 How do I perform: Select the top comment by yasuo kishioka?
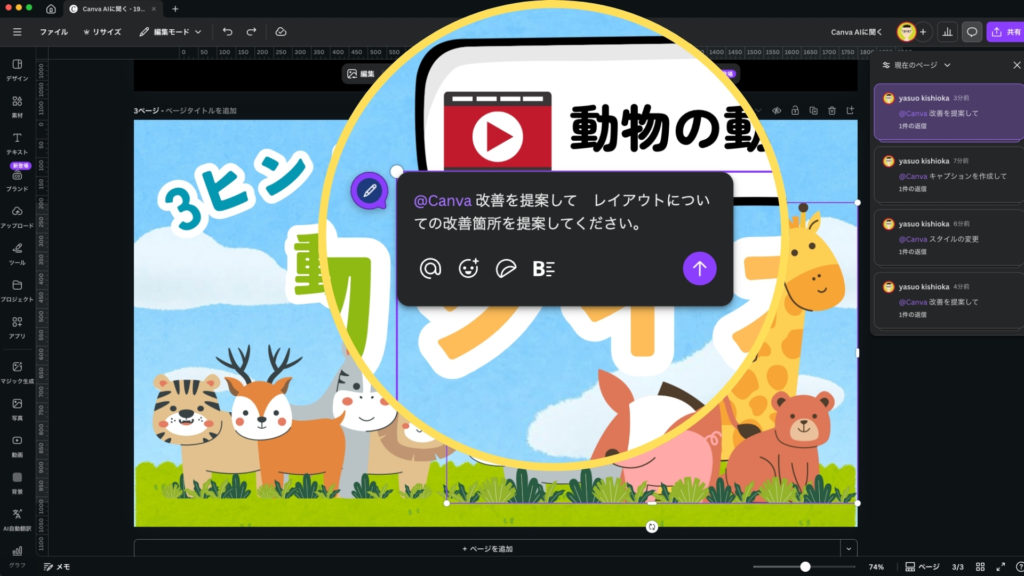coord(947,111)
